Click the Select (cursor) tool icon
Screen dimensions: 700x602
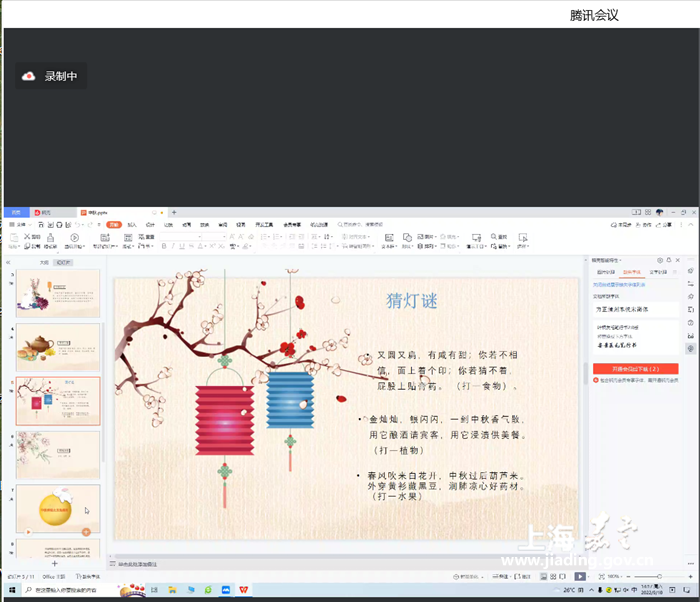click(x=522, y=237)
